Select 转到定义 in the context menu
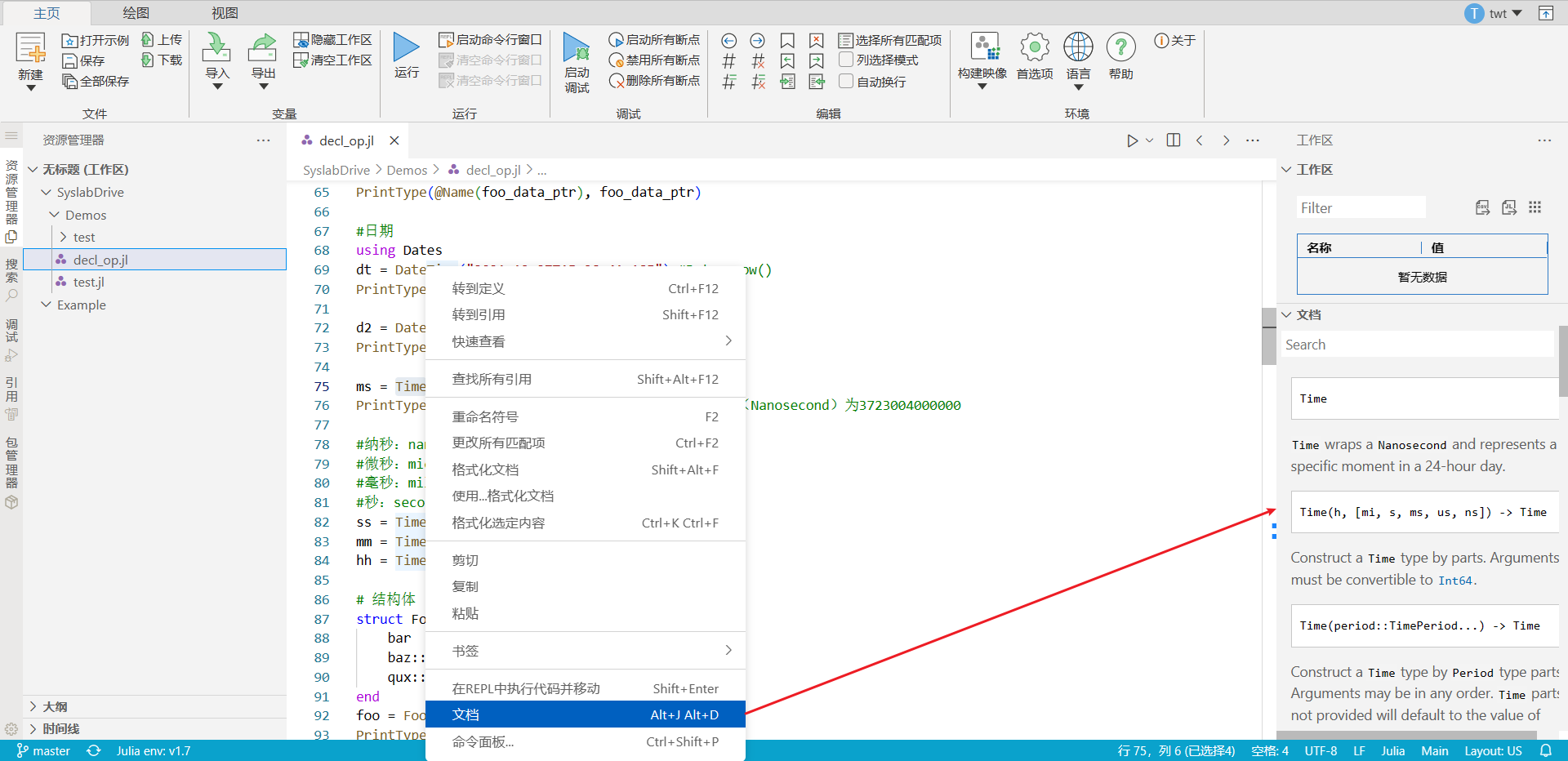This screenshot has height=761, width=1568. pyautogui.click(x=586, y=289)
